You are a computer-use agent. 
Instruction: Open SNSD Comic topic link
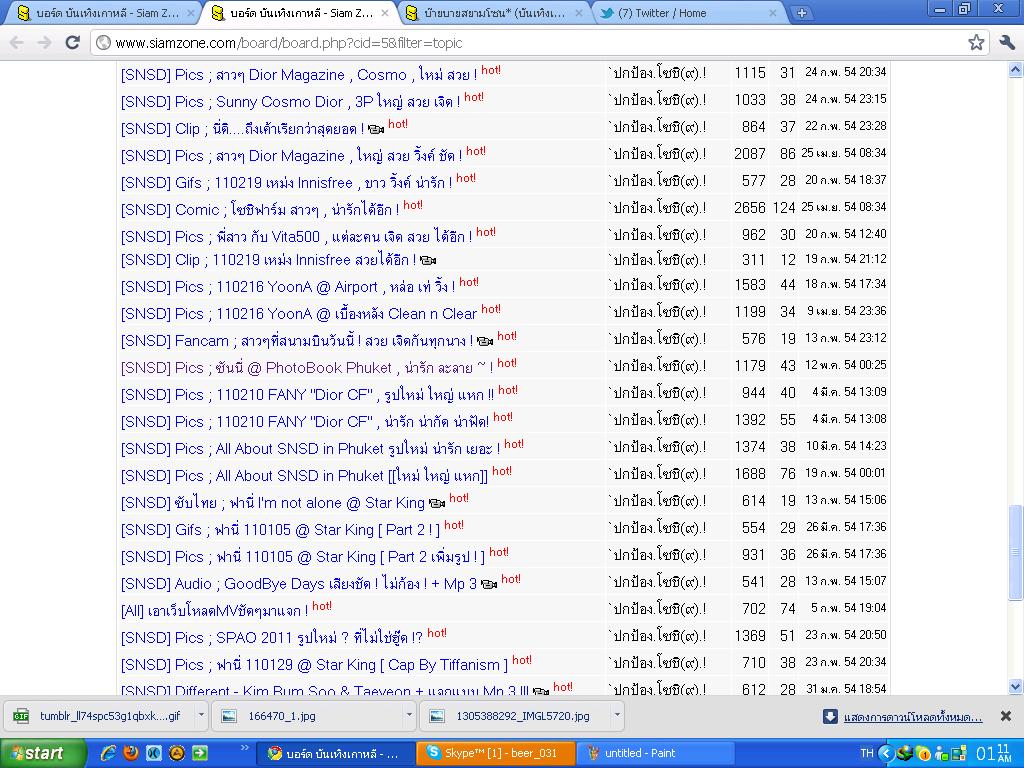coord(260,210)
